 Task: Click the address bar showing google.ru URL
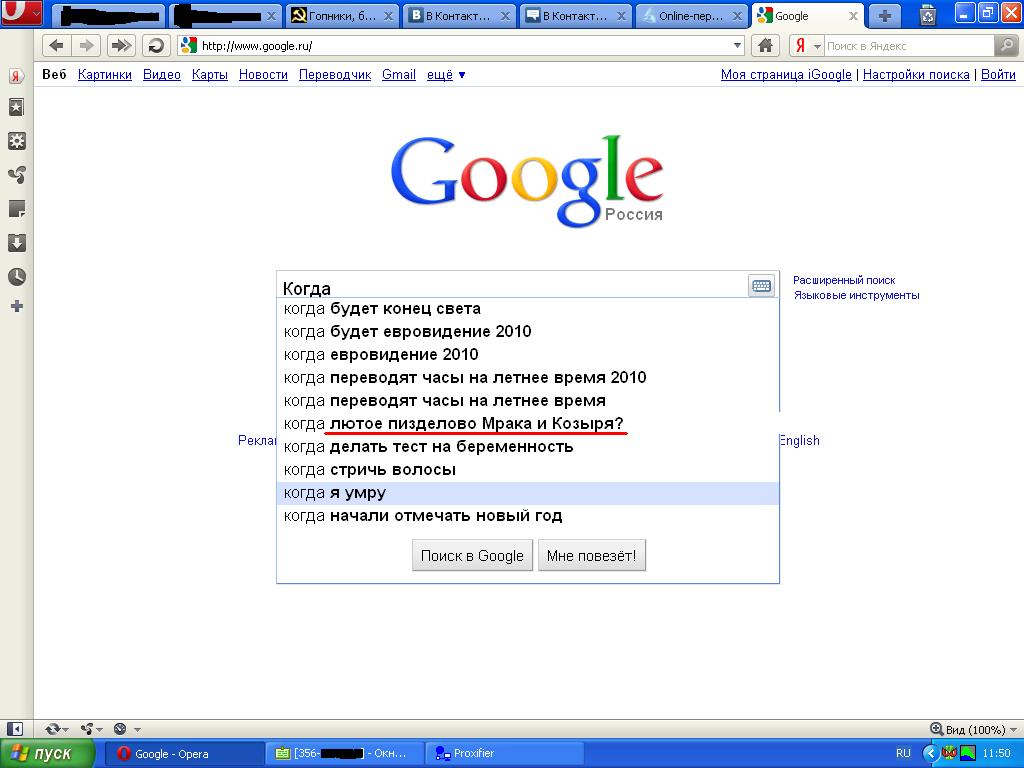click(460, 46)
